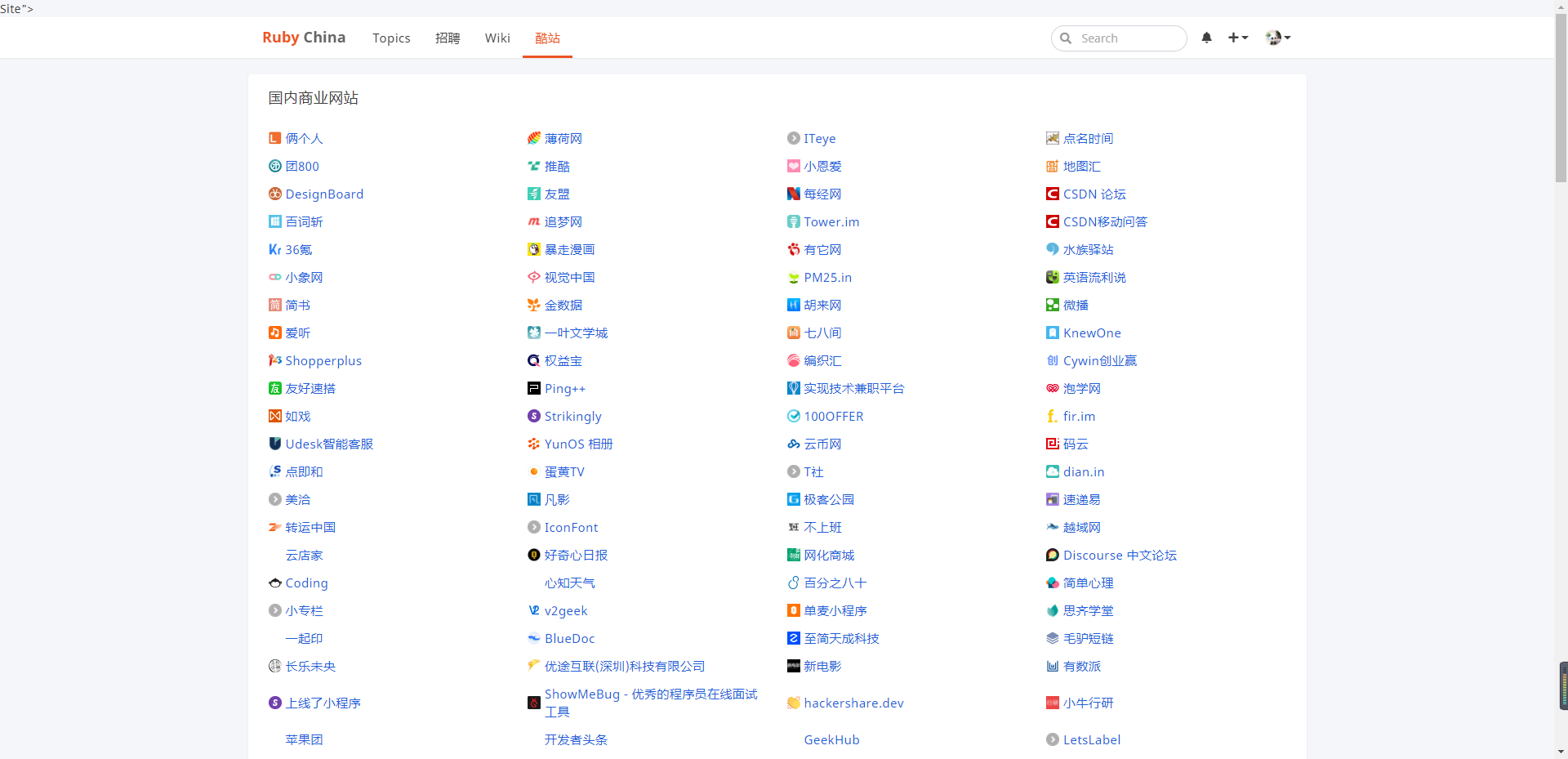Click the 俩个人 site icon
1568x759 pixels.
(275, 138)
